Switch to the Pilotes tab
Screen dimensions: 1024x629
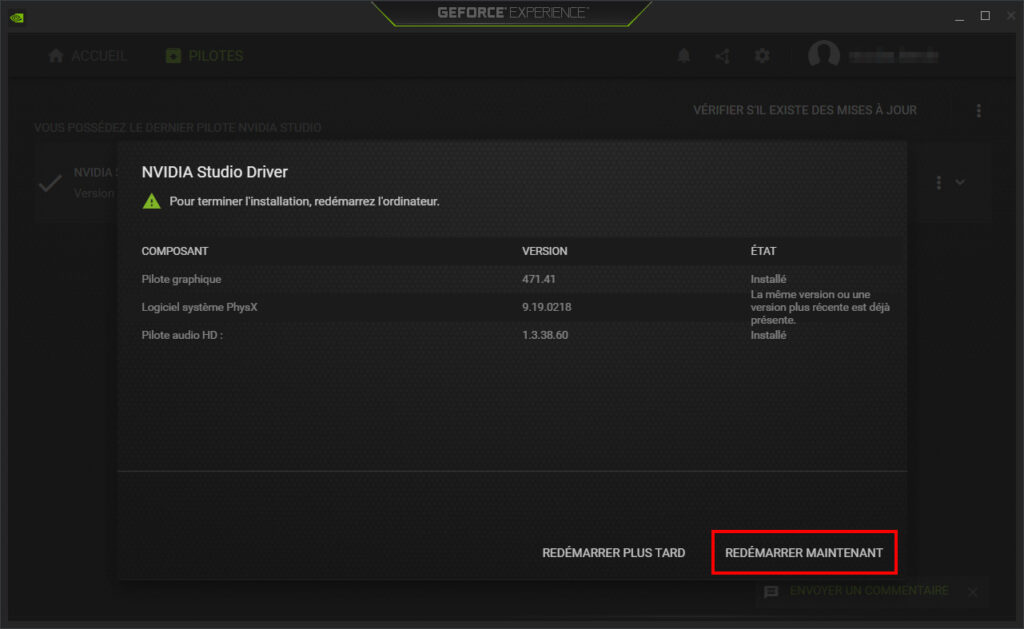pos(204,56)
